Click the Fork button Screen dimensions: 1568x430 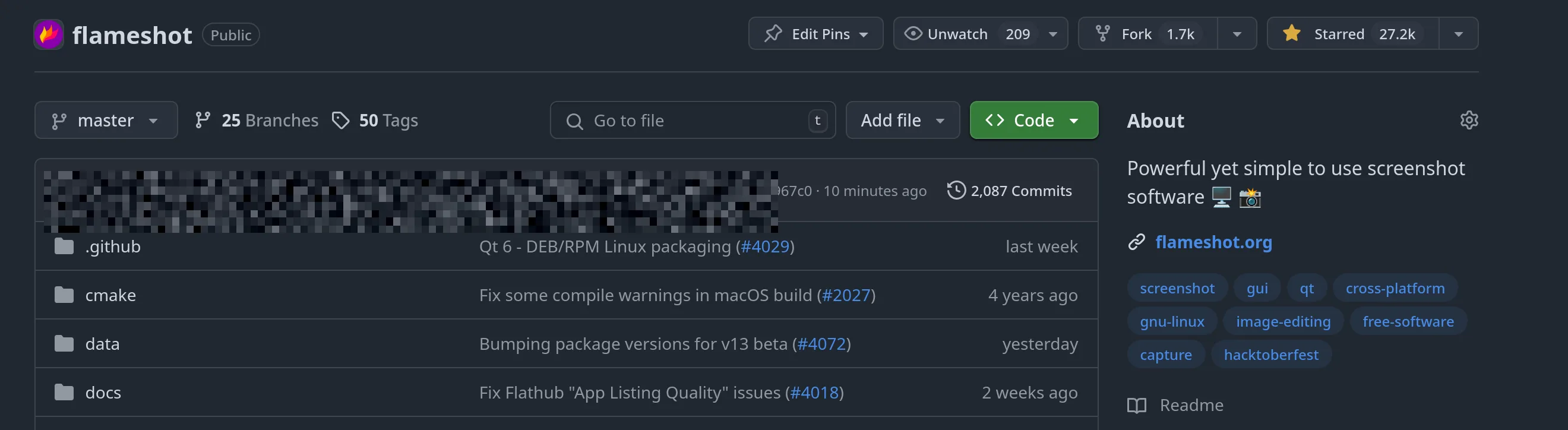pyautogui.click(x=1148, y=33)
